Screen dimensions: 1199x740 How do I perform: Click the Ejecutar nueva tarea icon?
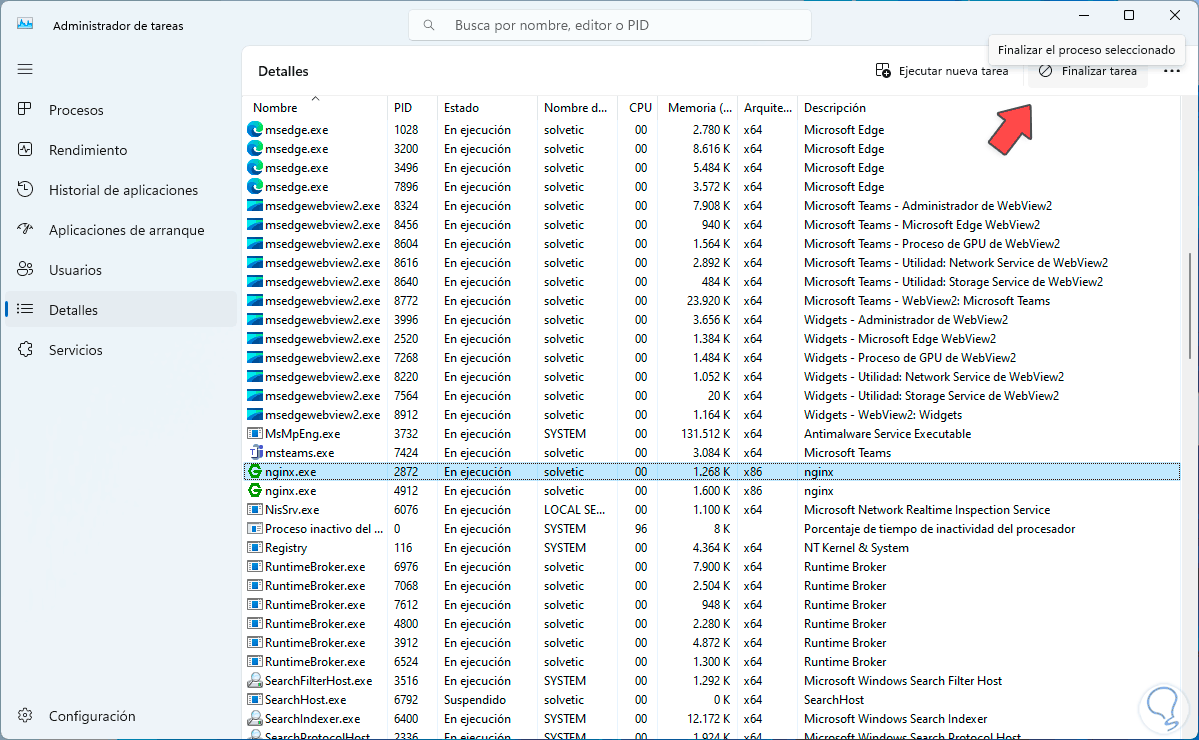coord(883,71)
